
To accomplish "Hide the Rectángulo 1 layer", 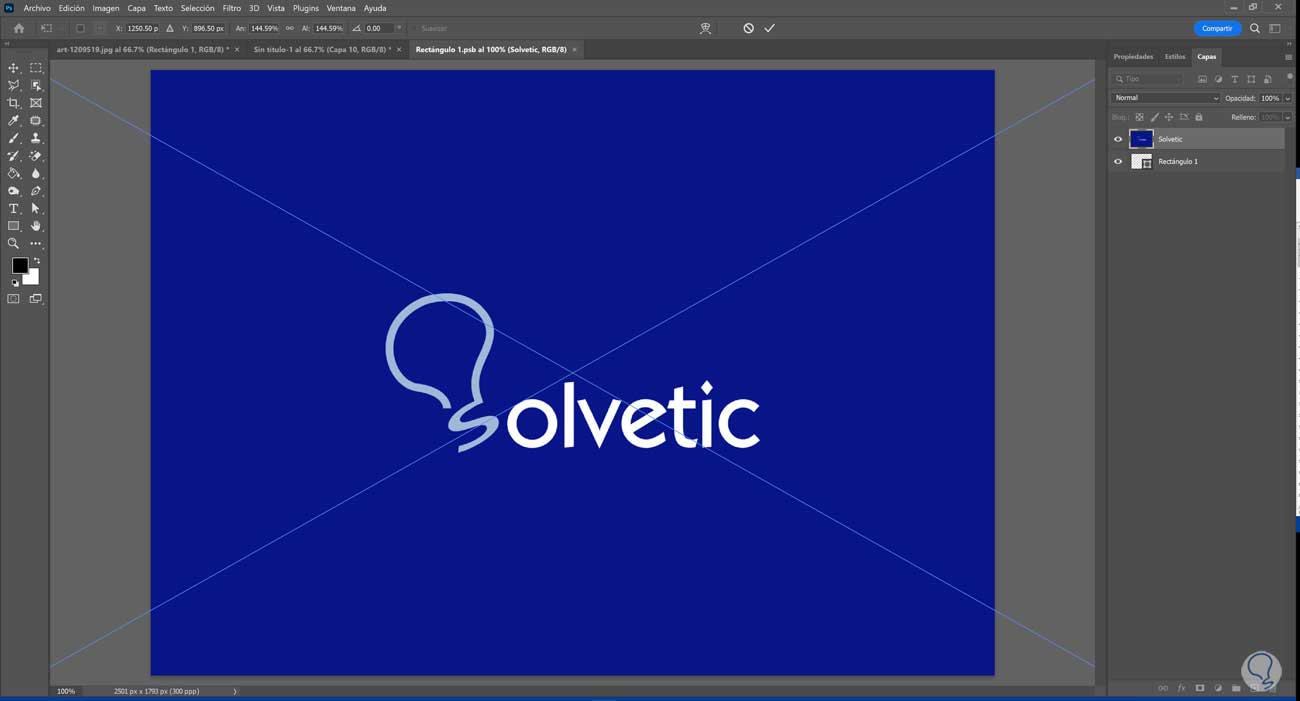I will 1118,161.
